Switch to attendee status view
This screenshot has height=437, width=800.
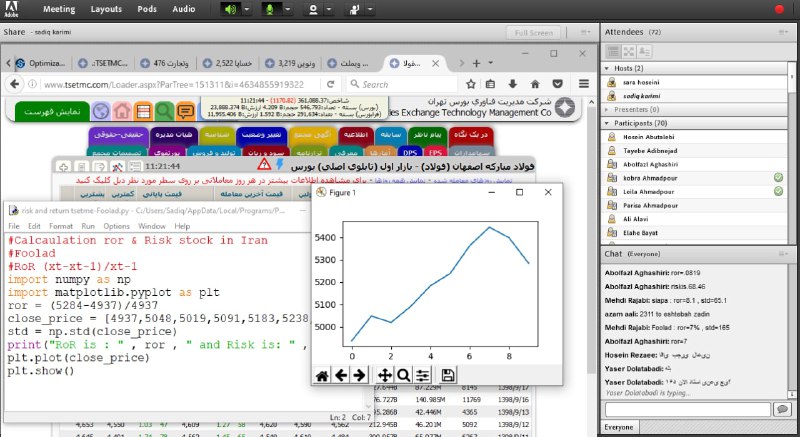pyautogui.click(x=644, y=52)
